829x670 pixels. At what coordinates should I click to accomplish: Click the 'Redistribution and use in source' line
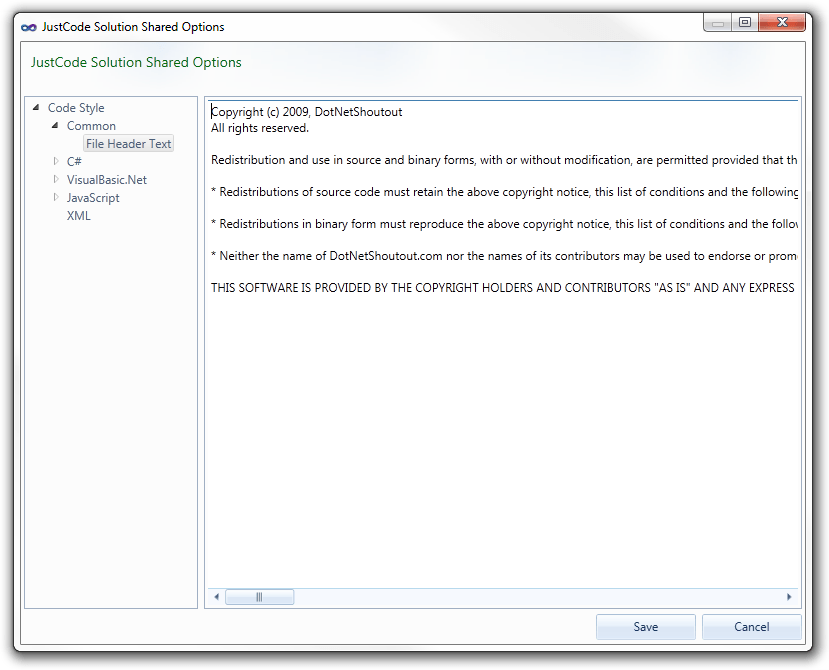tap(504, 160)
